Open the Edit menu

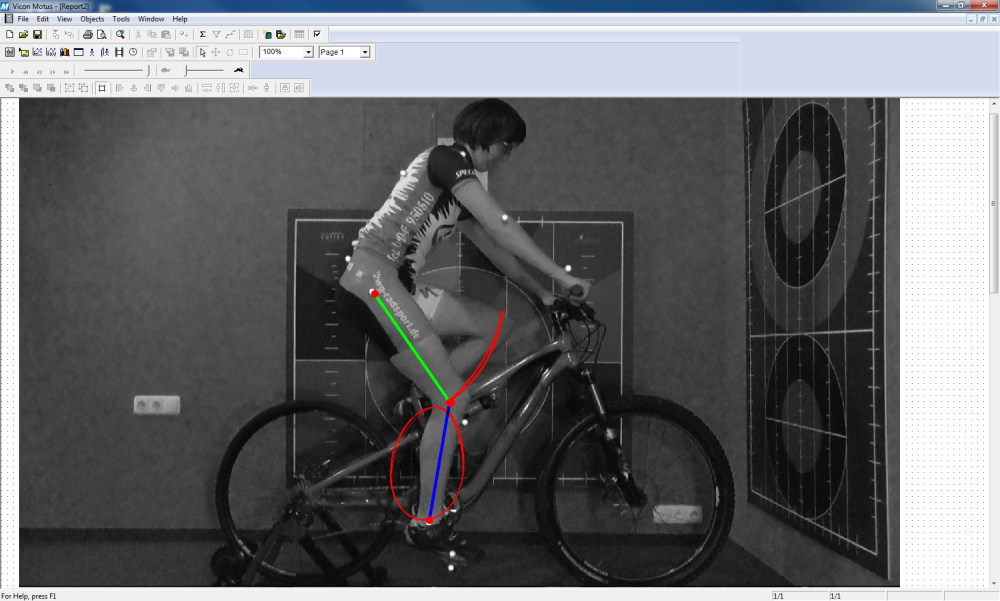pos(43,19)
